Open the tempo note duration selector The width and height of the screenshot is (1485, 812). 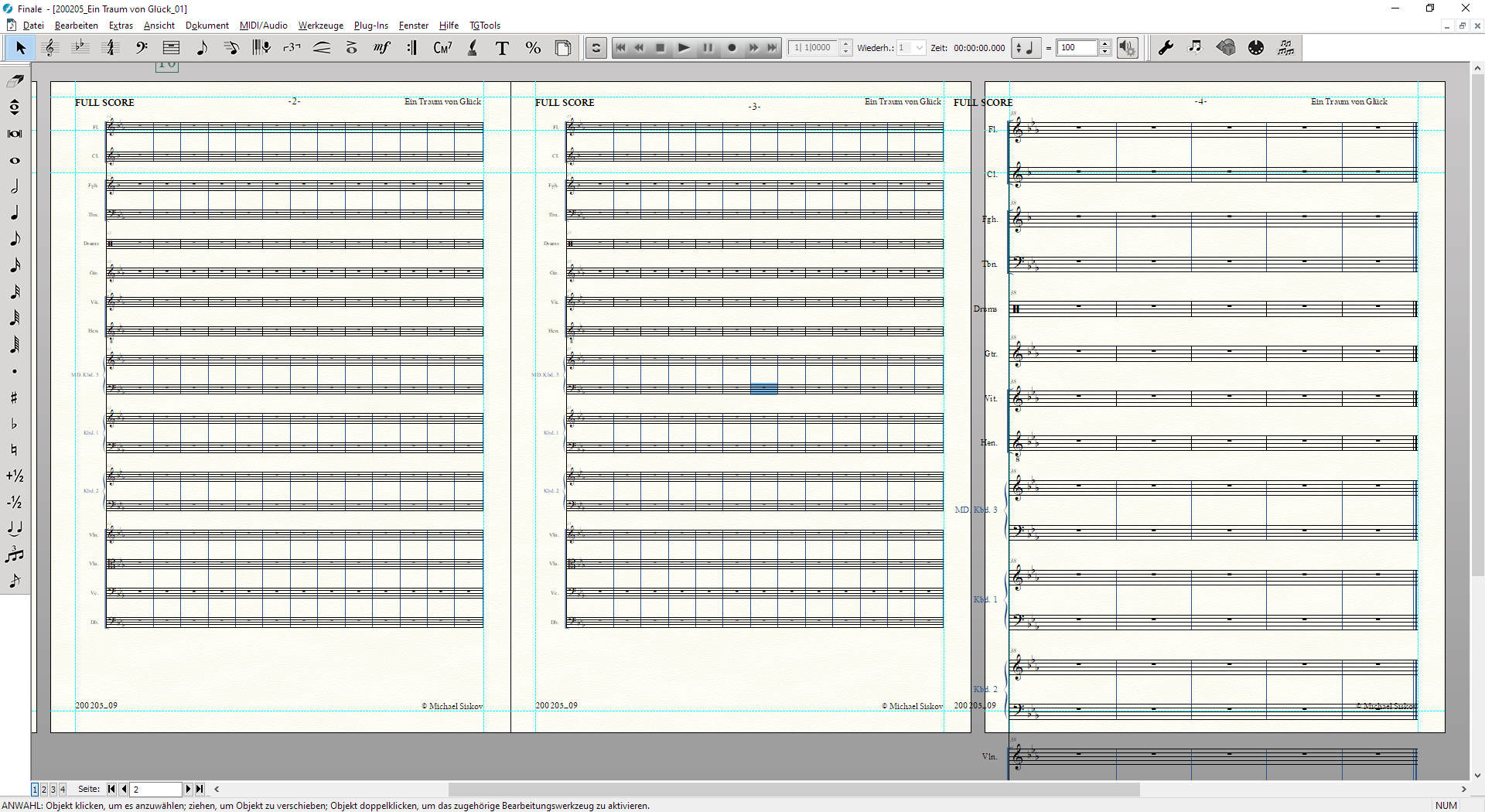click(1026, 48)
